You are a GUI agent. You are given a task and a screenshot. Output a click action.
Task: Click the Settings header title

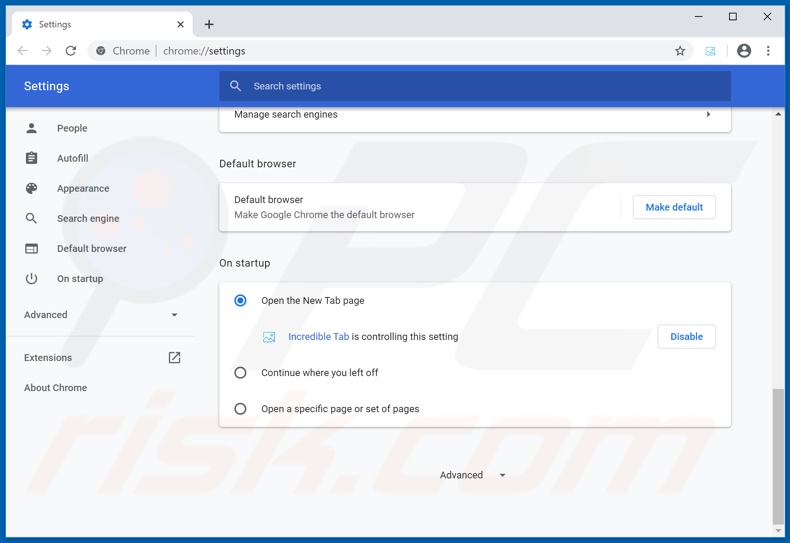point(46,86)
